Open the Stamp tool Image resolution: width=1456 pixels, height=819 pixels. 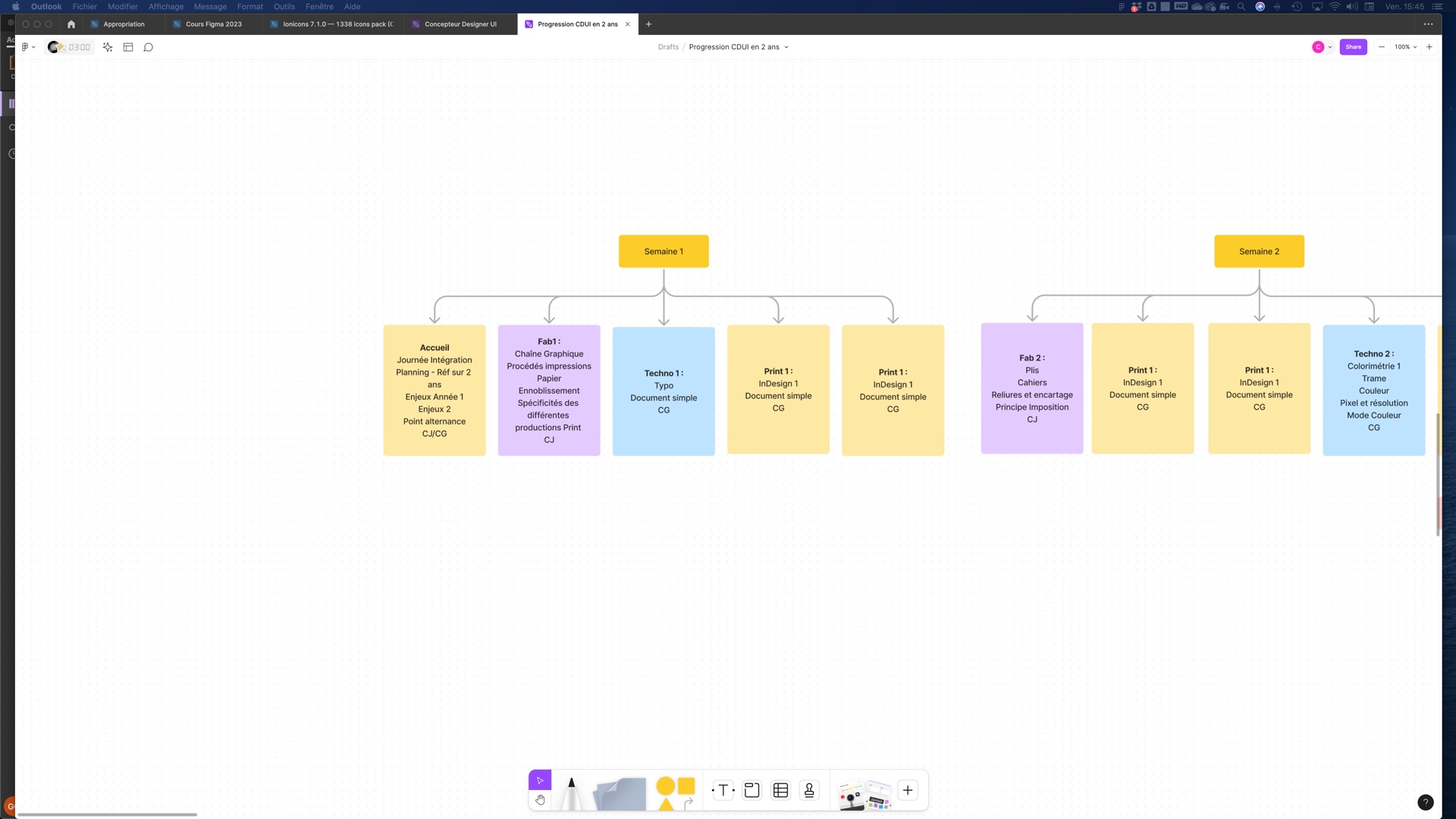pos(809,790)
